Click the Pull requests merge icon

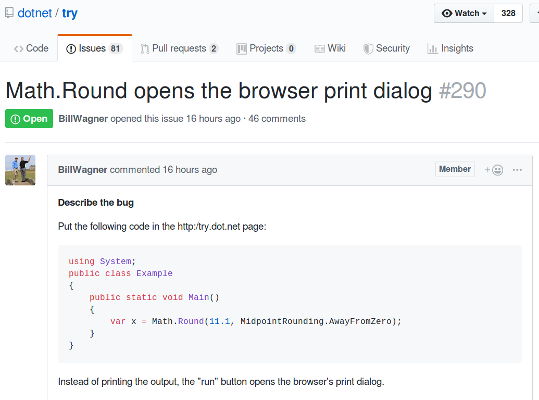[145, 49]
